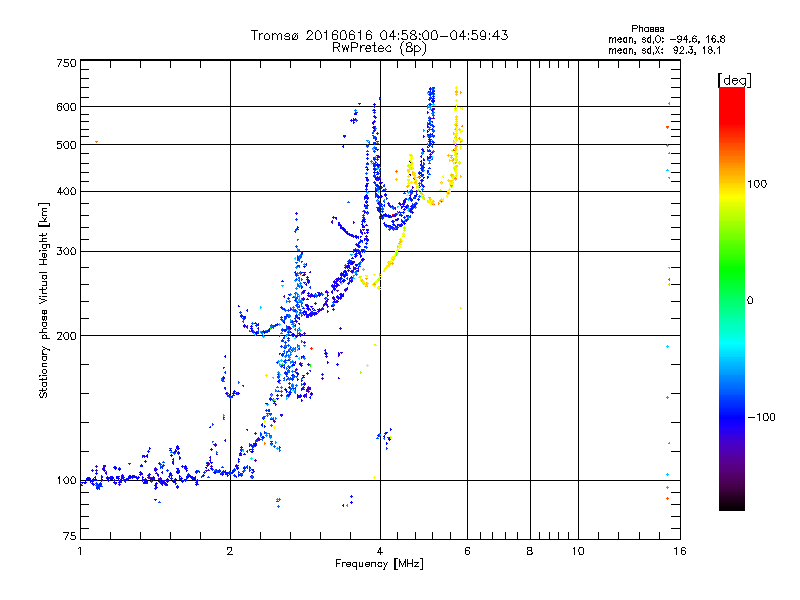Click the '750' y-axis tick label
The image size is (800, 600).
pyautogui.click(x=66, y=63)
